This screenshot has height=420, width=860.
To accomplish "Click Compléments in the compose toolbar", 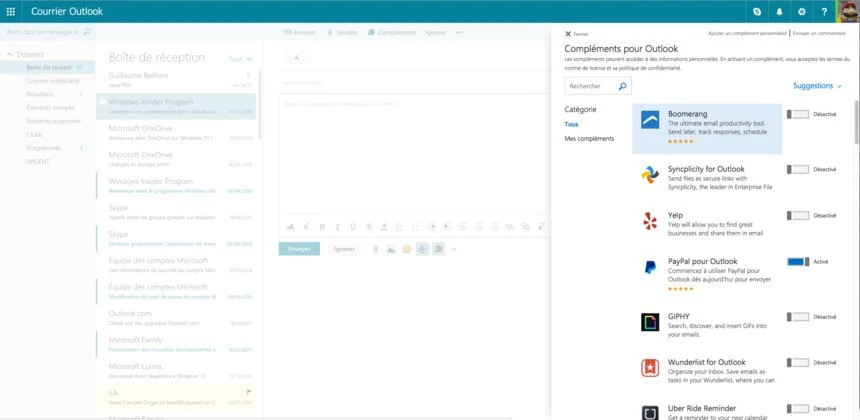I will [392, 32].
